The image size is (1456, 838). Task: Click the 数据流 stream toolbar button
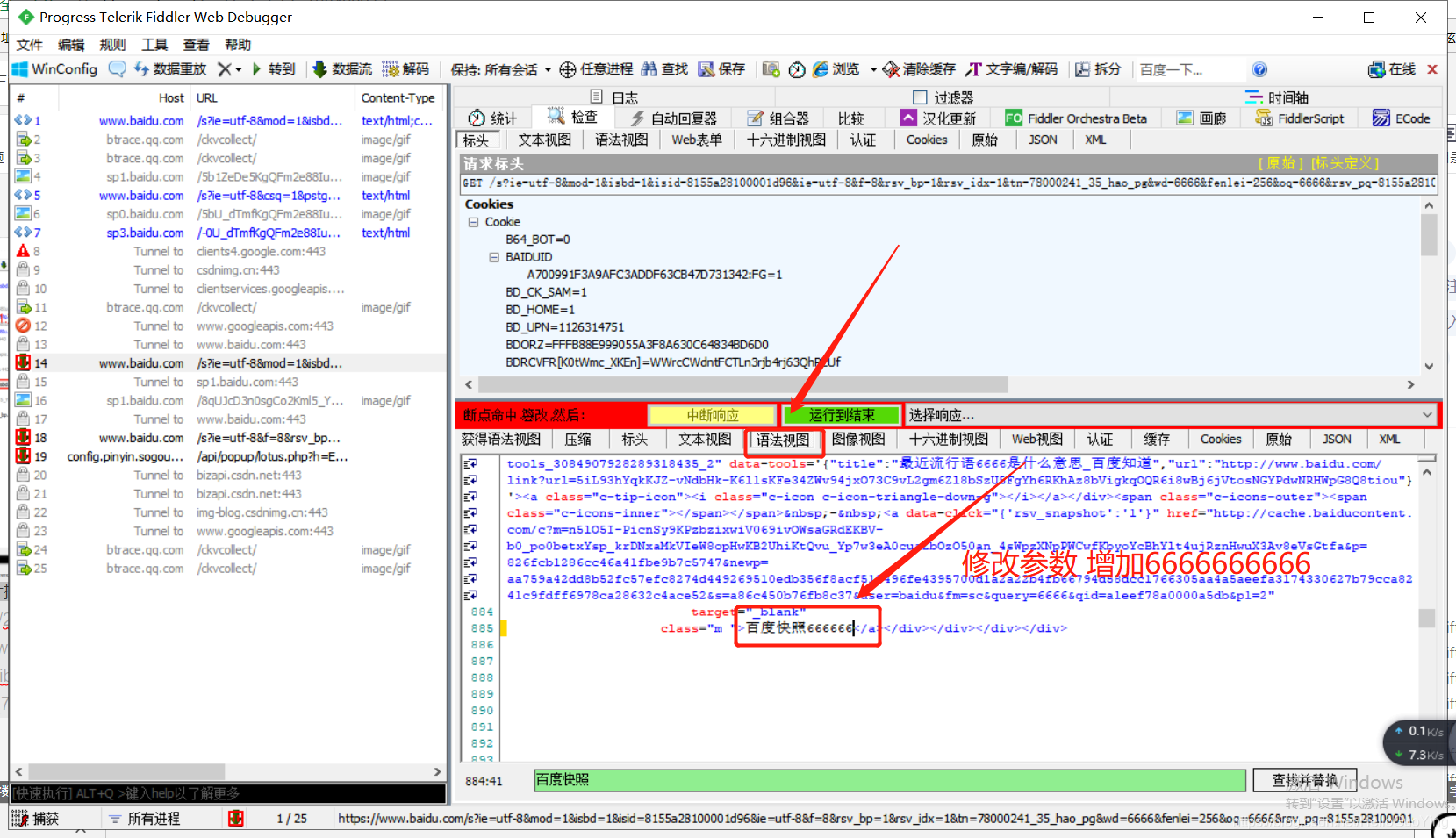342,69
